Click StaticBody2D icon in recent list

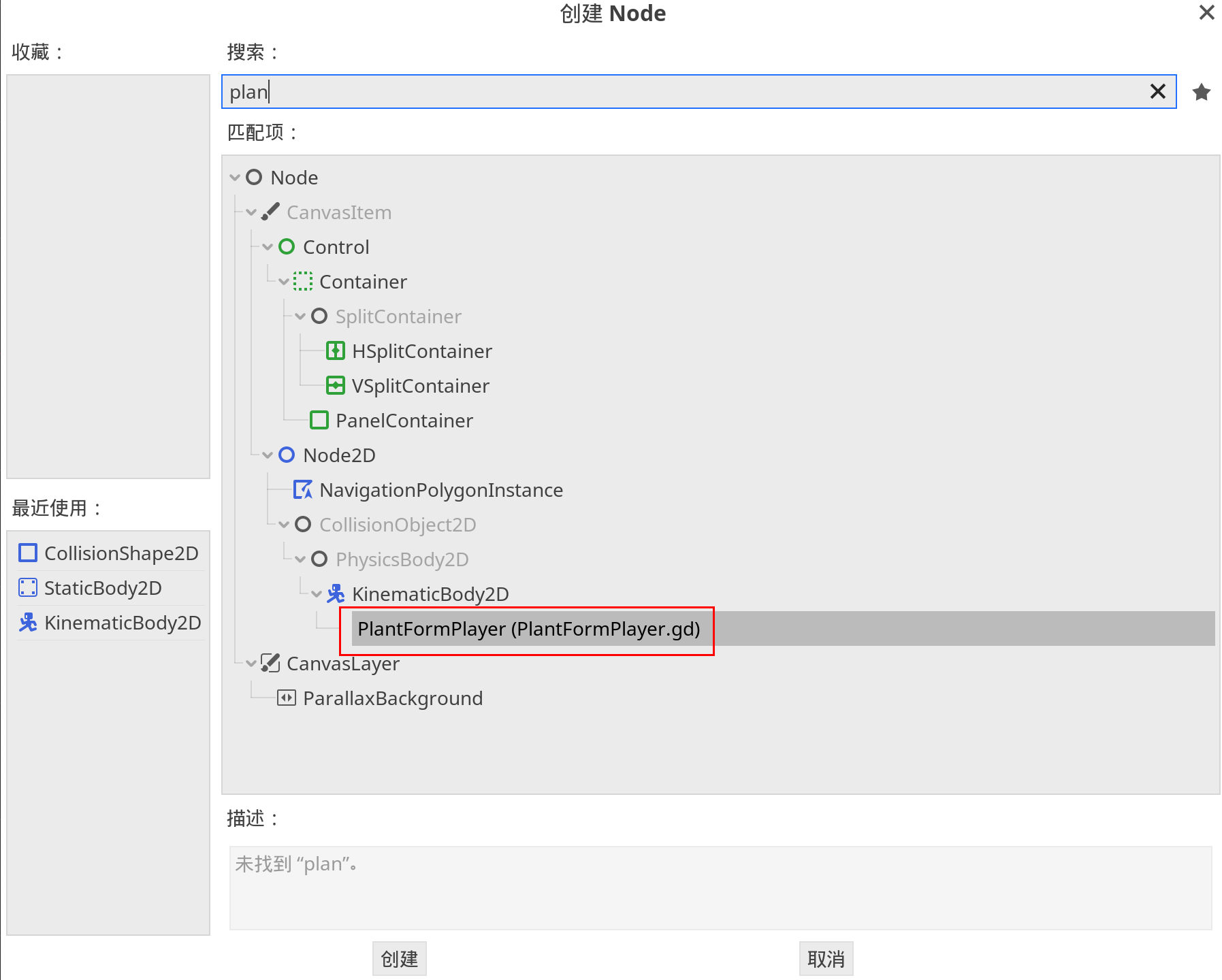click(28, 587)
